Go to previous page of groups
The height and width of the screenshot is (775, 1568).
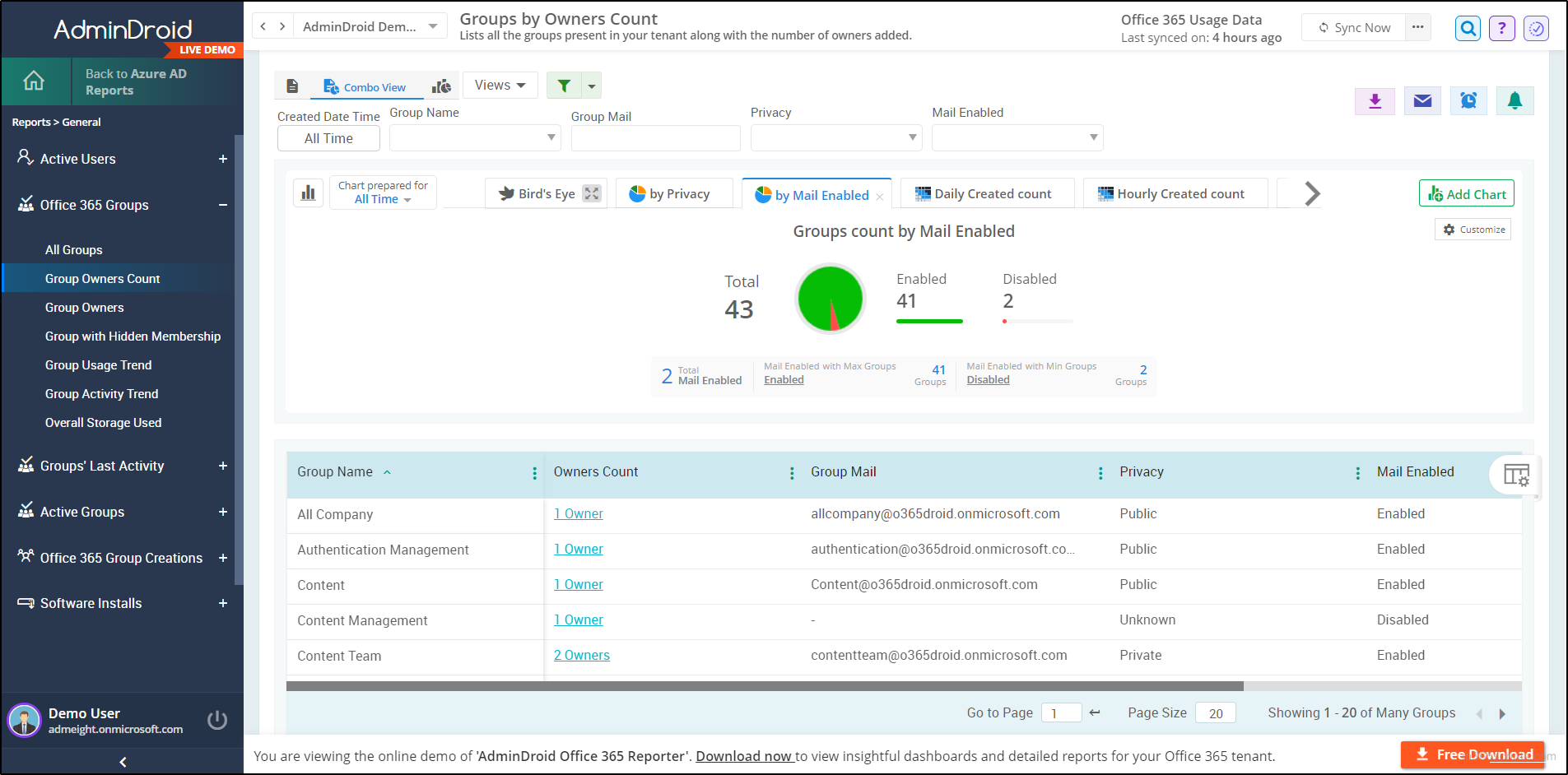click(x=1479, y=714)
